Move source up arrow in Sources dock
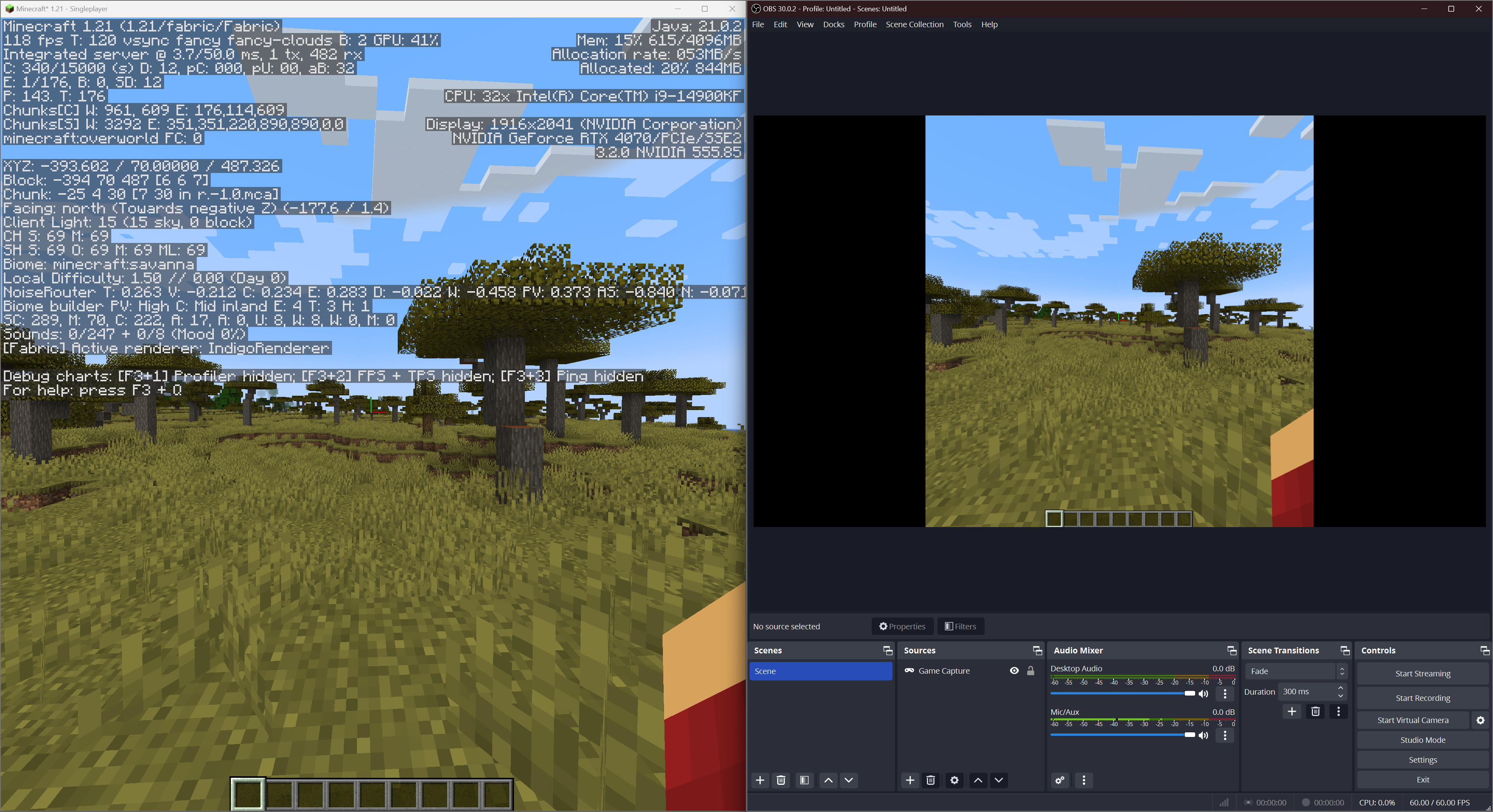 coord(978,780)
